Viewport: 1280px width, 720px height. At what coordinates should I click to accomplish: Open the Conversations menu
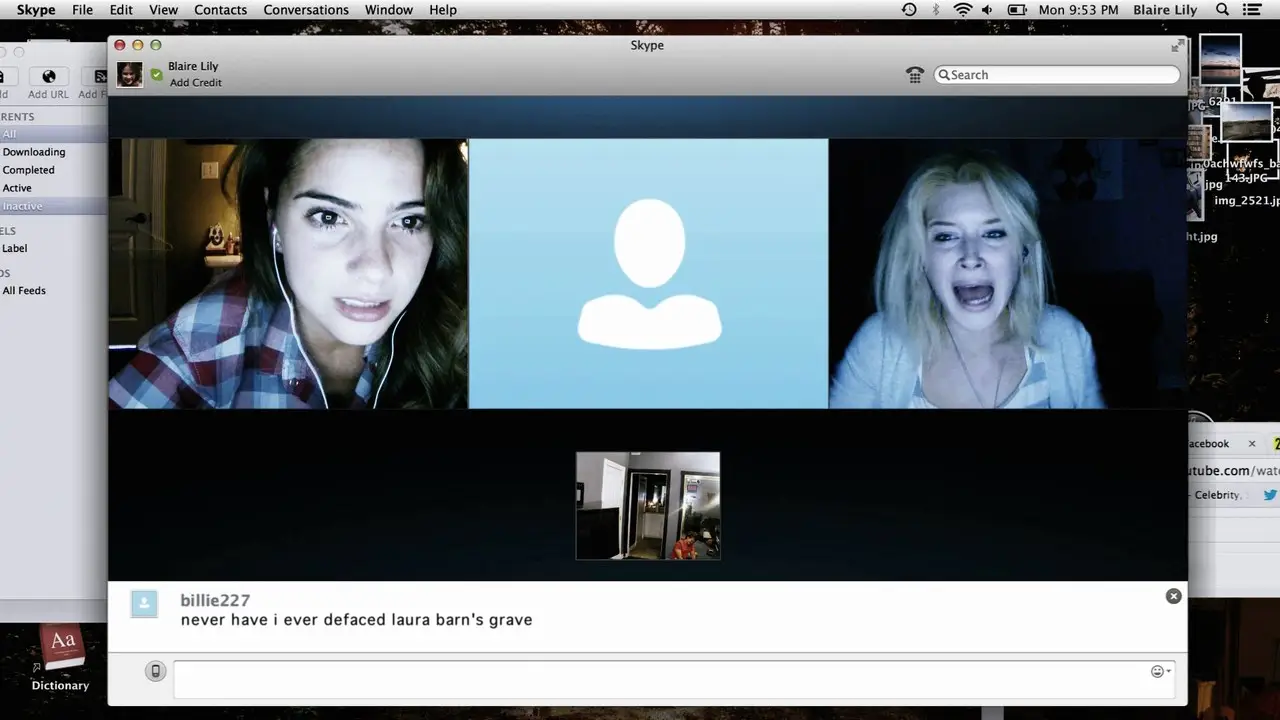(306, 10)
